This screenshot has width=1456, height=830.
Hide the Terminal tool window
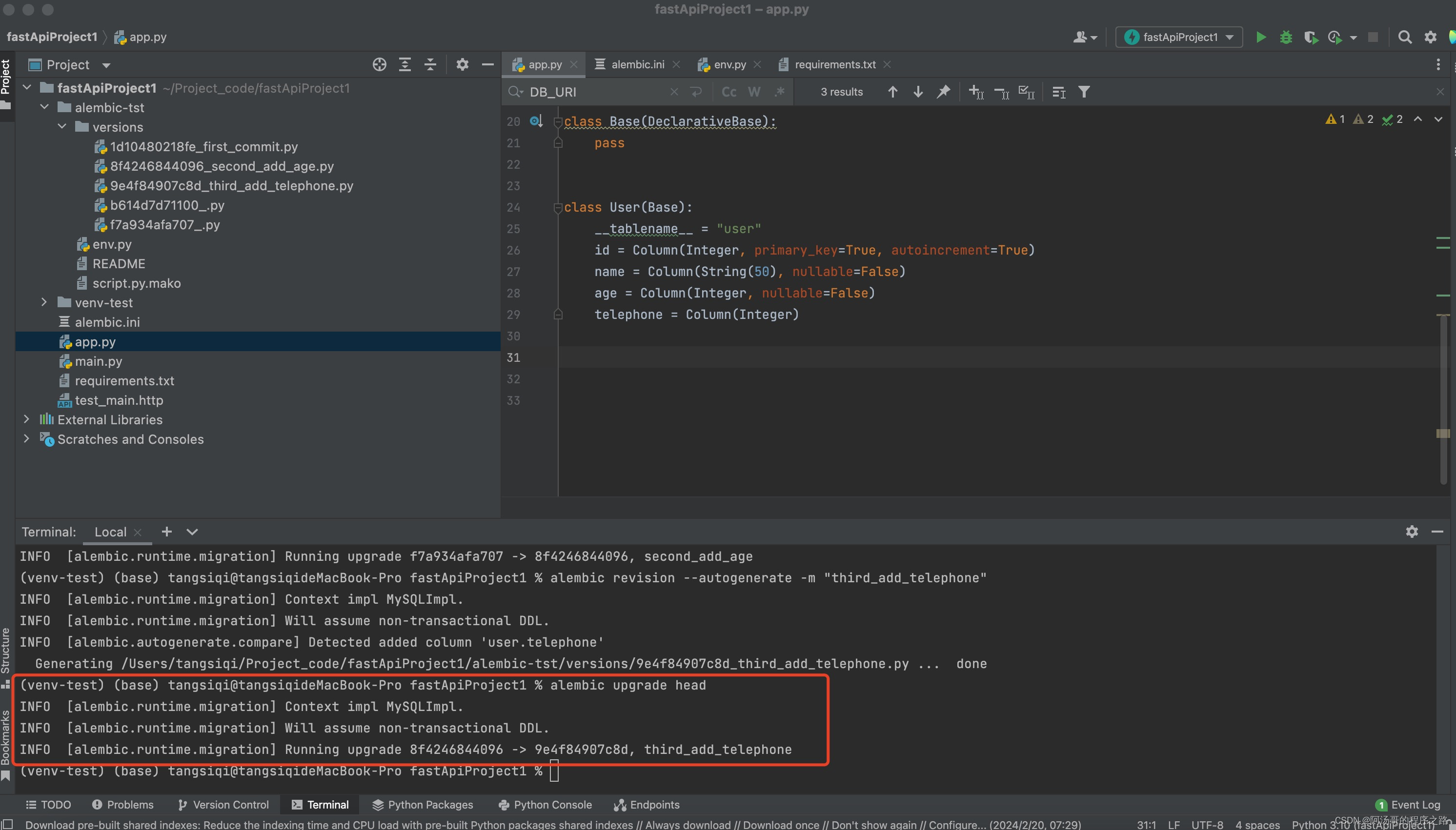[1437, 531]
